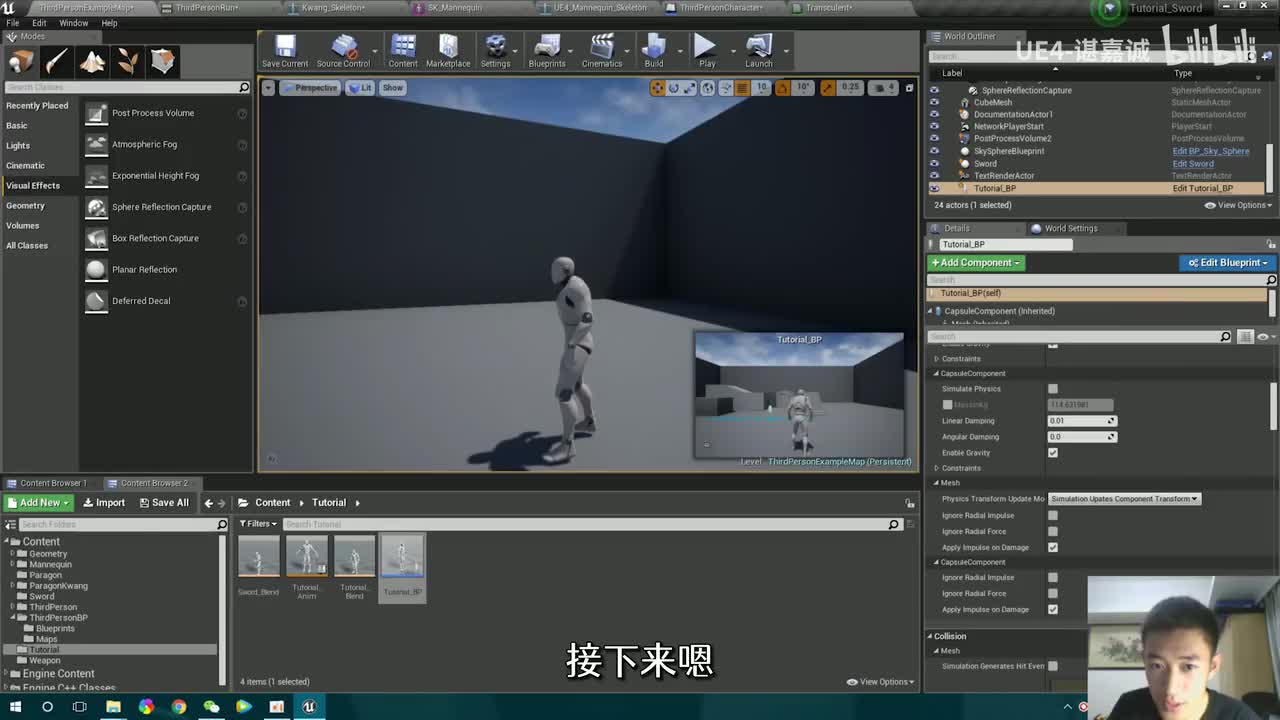Enable the Simulate Physics checkbox
1280x720 pixels.
click(1053, 389)
